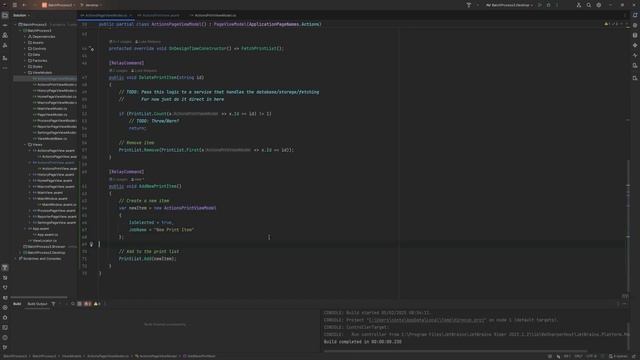The image size is (640, 360).
Task: Click the AddNewPrintItem breadcrumb
Action: [199, 356]
